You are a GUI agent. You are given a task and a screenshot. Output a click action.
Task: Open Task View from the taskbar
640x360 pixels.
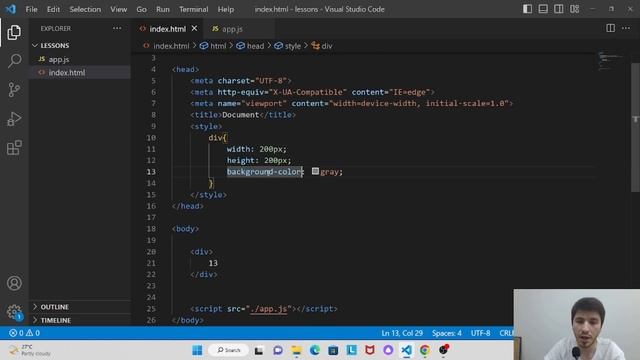[259, 350]
